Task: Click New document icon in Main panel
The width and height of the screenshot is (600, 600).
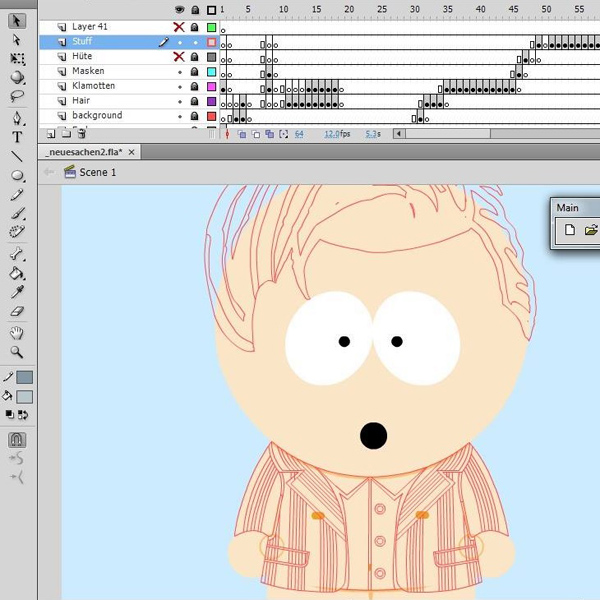Action: pyautogui.click(x=570, y=230)
